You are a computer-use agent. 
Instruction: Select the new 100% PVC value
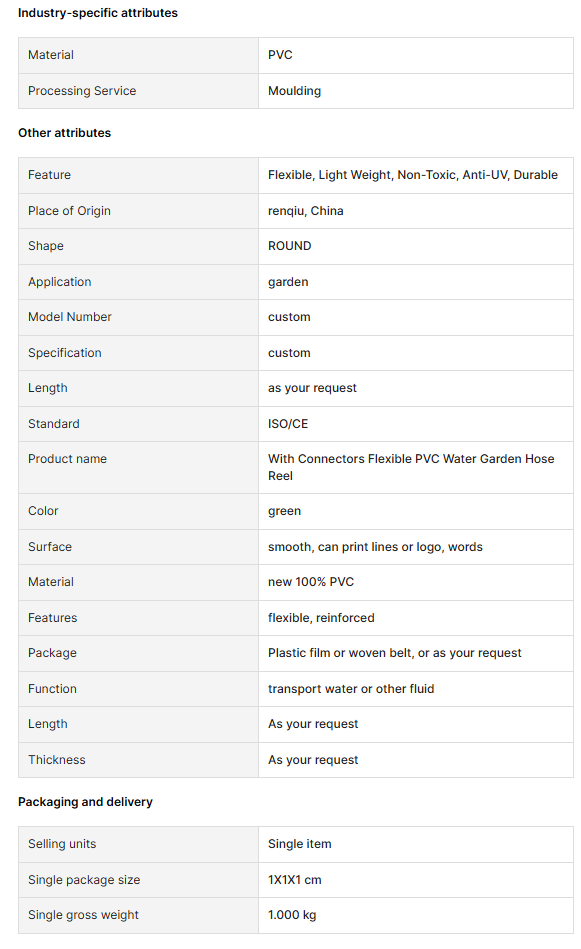(311, 582)
